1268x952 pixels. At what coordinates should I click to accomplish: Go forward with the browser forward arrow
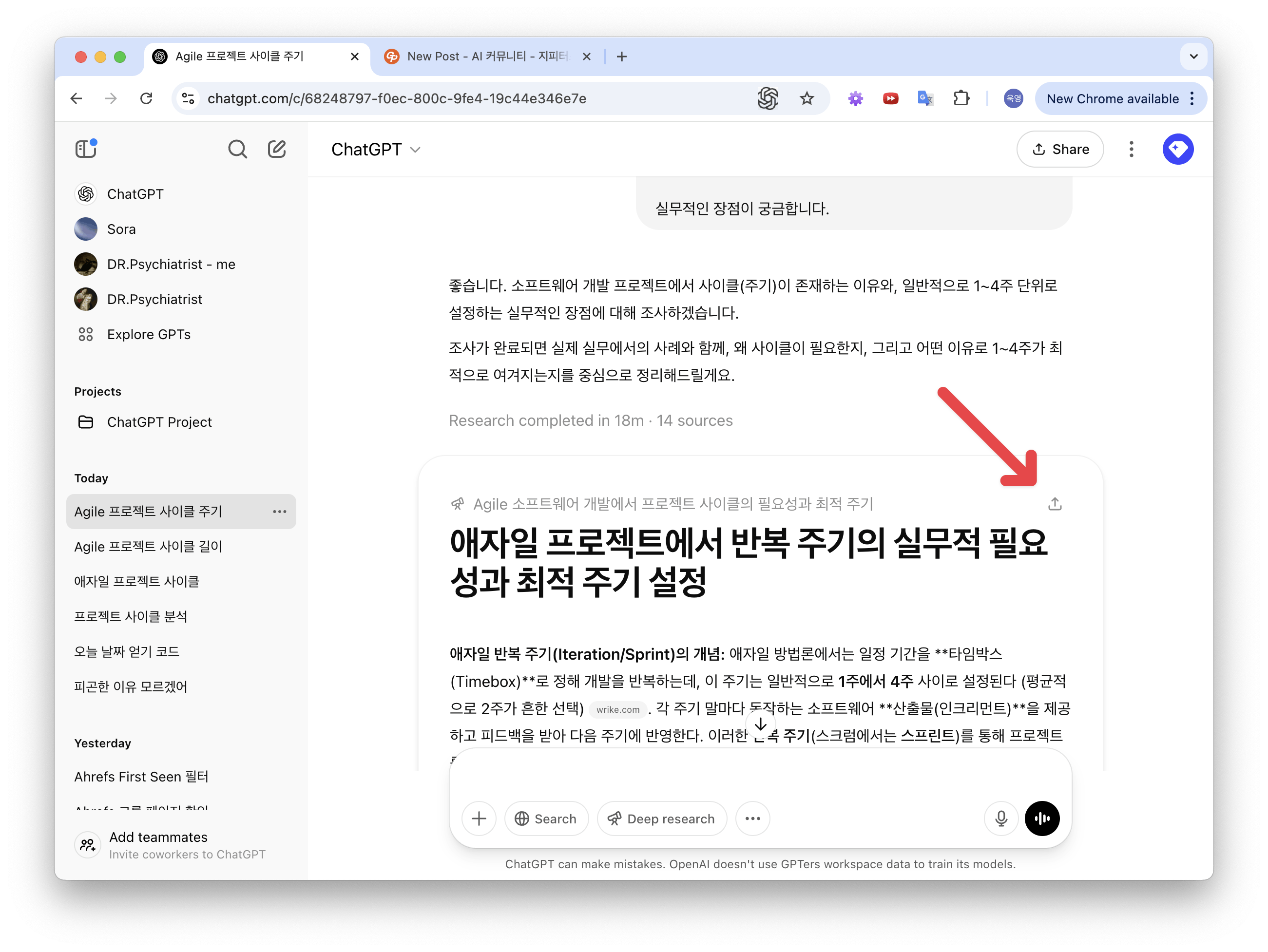(111, 98)
